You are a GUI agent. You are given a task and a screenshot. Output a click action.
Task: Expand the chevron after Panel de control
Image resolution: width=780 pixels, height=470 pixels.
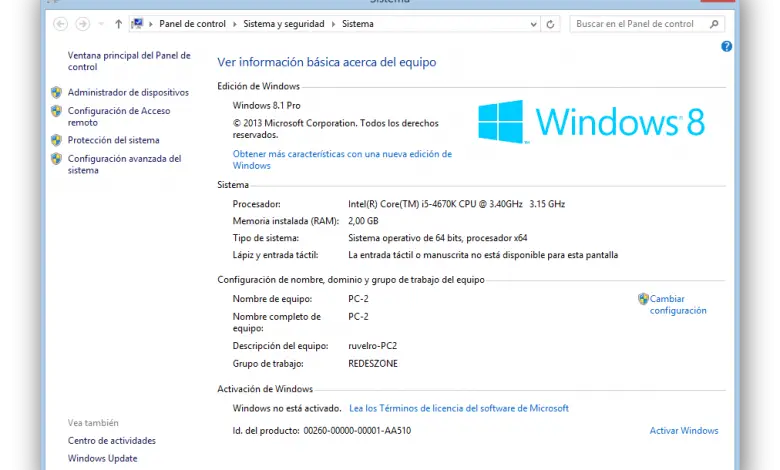tap(235, 24)
